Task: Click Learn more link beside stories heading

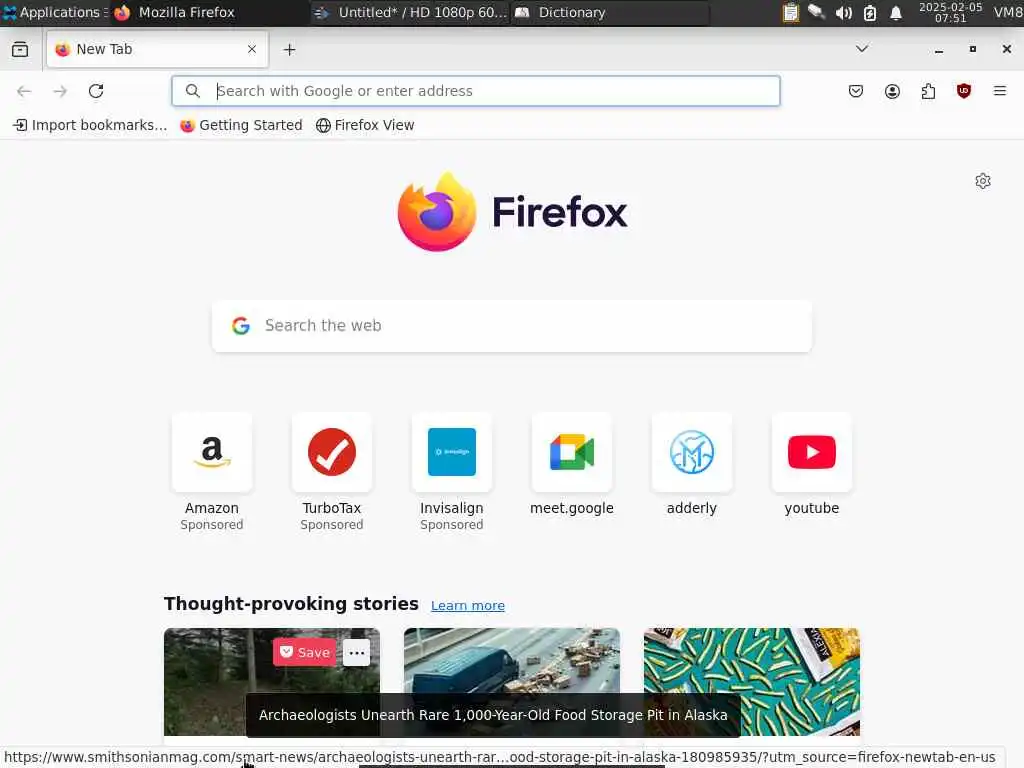Action: (468, 606)
